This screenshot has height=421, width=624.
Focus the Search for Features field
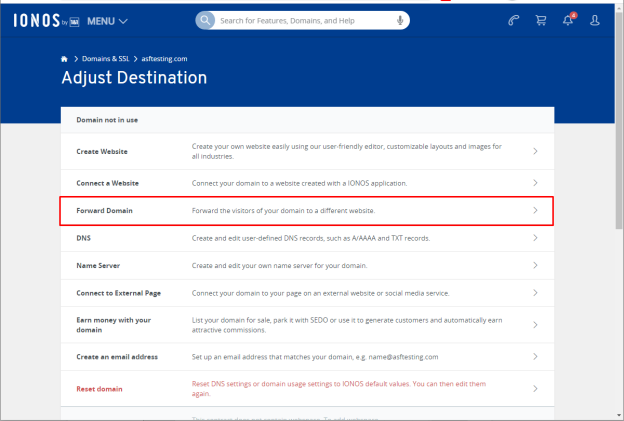coord(306,20)
